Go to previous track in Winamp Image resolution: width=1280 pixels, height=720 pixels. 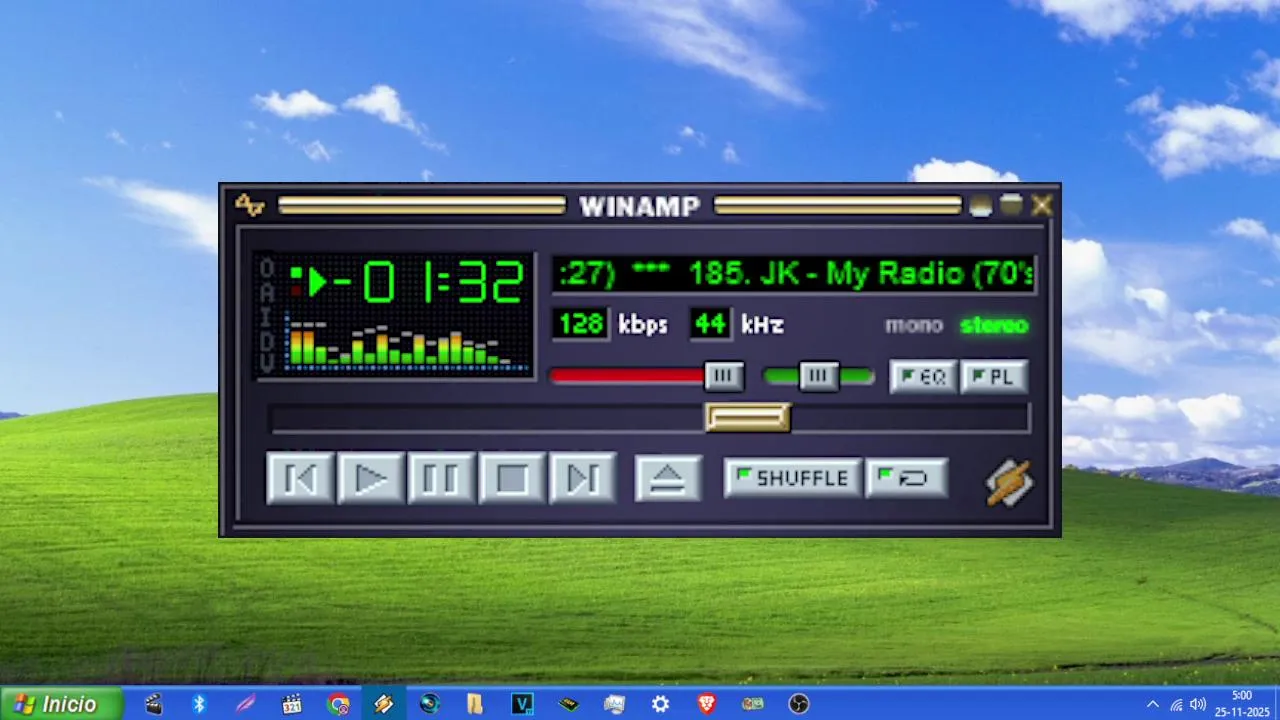point(300,478)
